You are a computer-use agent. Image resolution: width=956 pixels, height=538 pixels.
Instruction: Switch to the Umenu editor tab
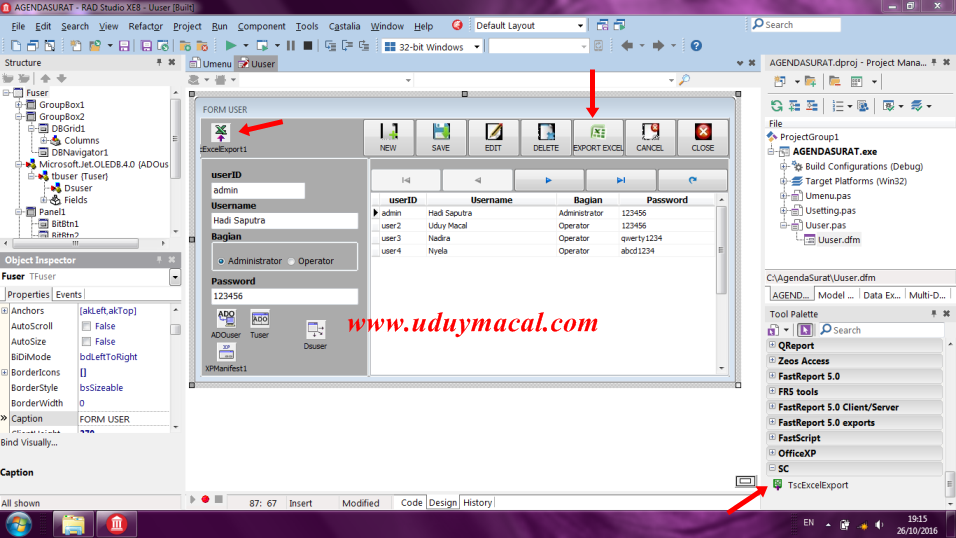point(211,63)
